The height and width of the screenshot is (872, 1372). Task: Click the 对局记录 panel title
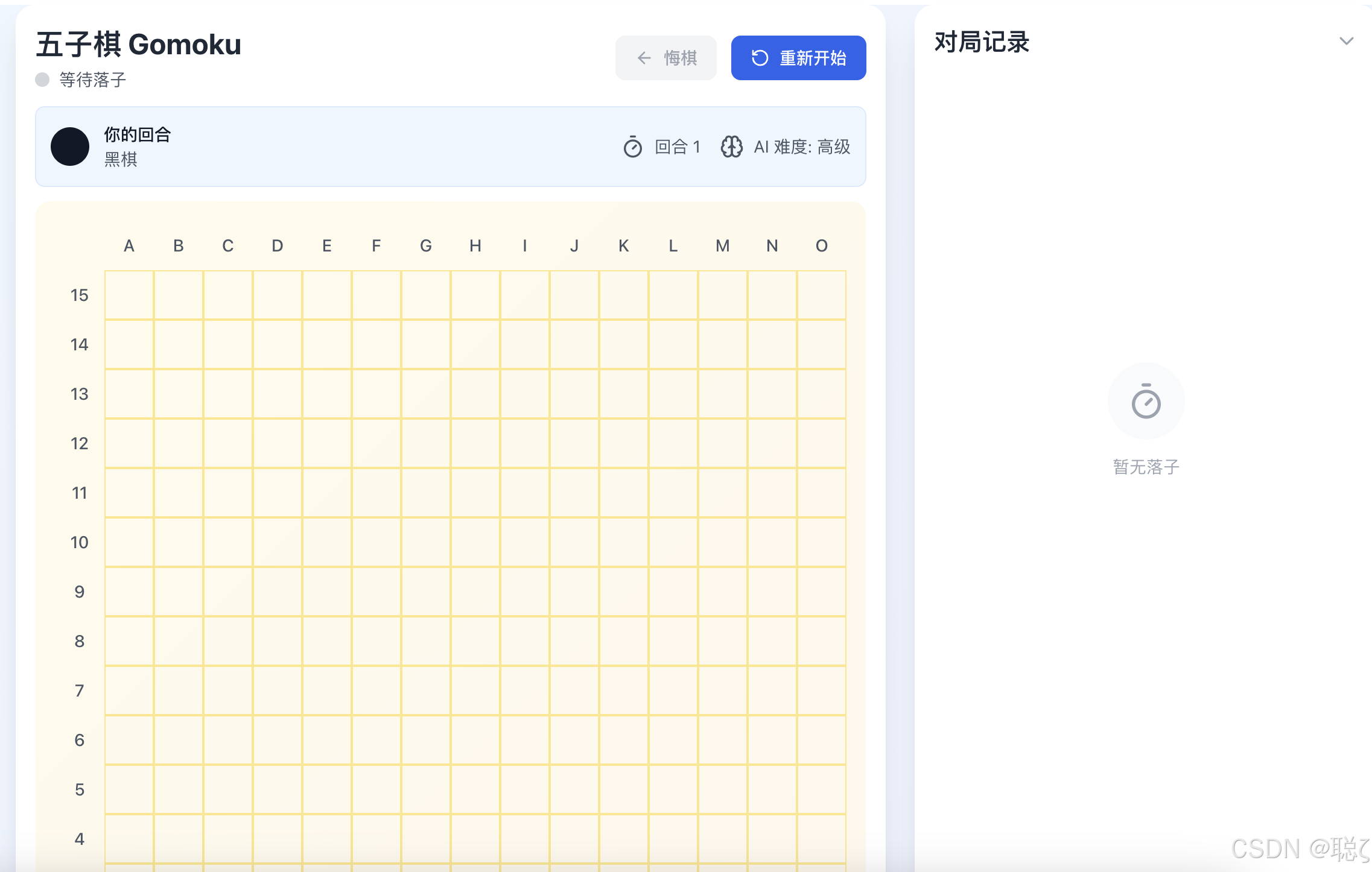[x=982, y=42]
